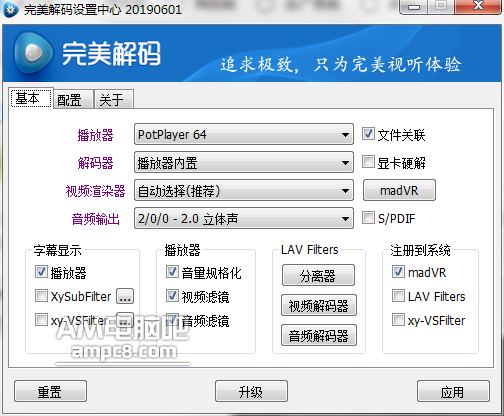Image resolution: width=504 pixels, height=416 pixels.
Task: Toggle 播放器 checkbox under 字幕显示
Action: (x=41, y=272)
